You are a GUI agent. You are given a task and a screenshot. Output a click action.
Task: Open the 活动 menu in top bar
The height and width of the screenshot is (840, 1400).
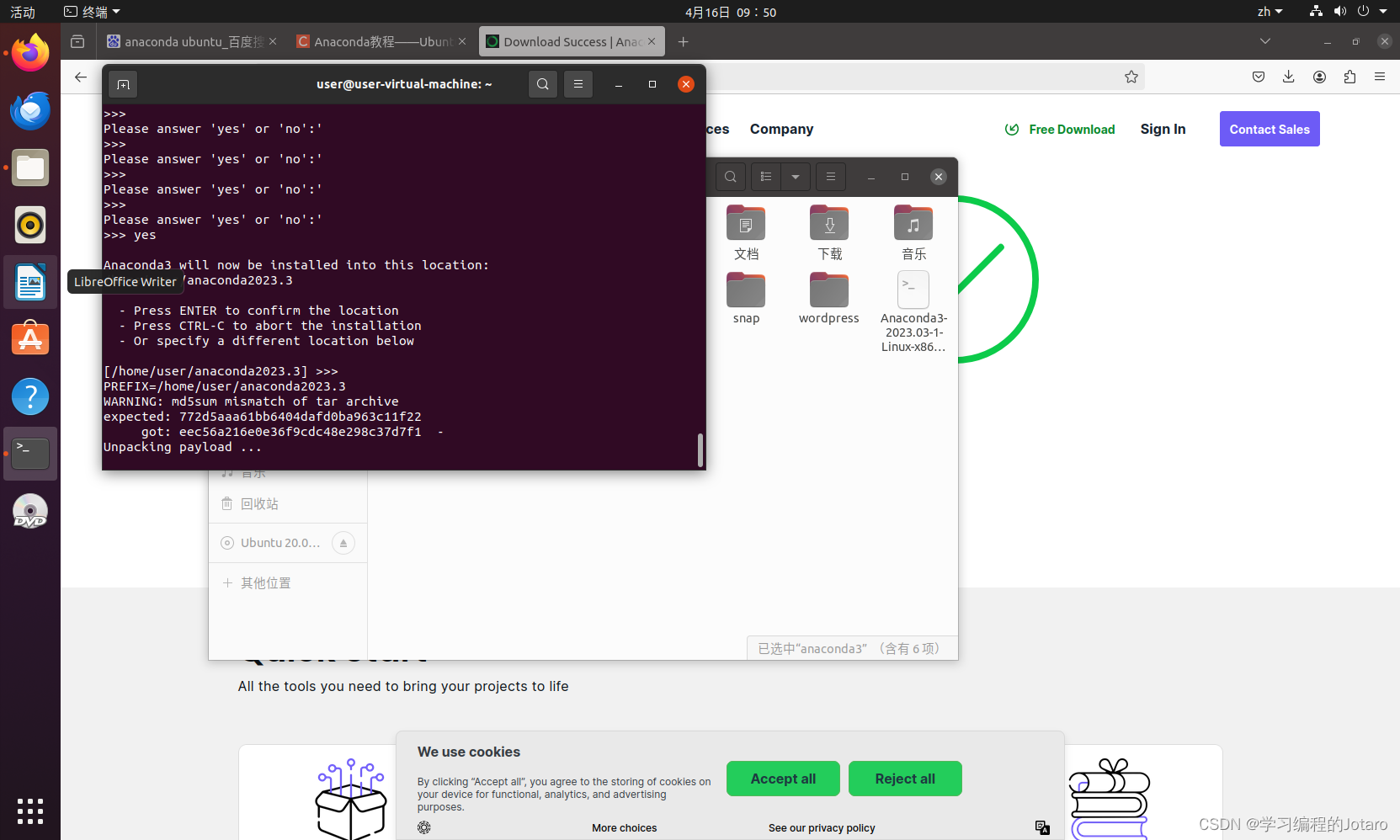22,12
